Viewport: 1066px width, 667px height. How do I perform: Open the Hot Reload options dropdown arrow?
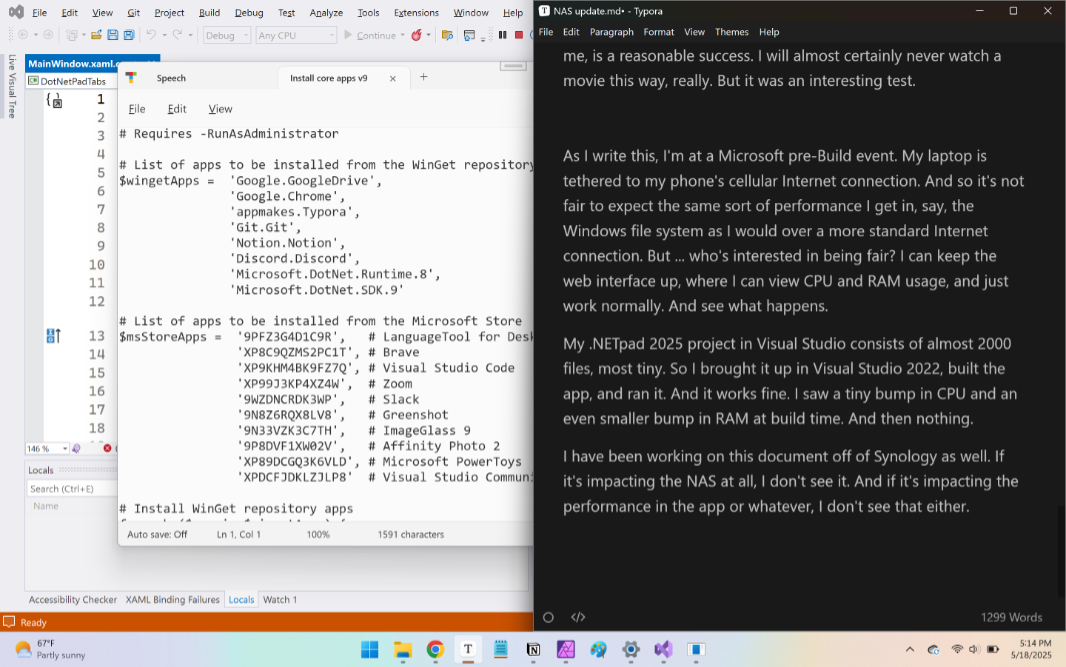pyautogui.click(x=428, y=35)
